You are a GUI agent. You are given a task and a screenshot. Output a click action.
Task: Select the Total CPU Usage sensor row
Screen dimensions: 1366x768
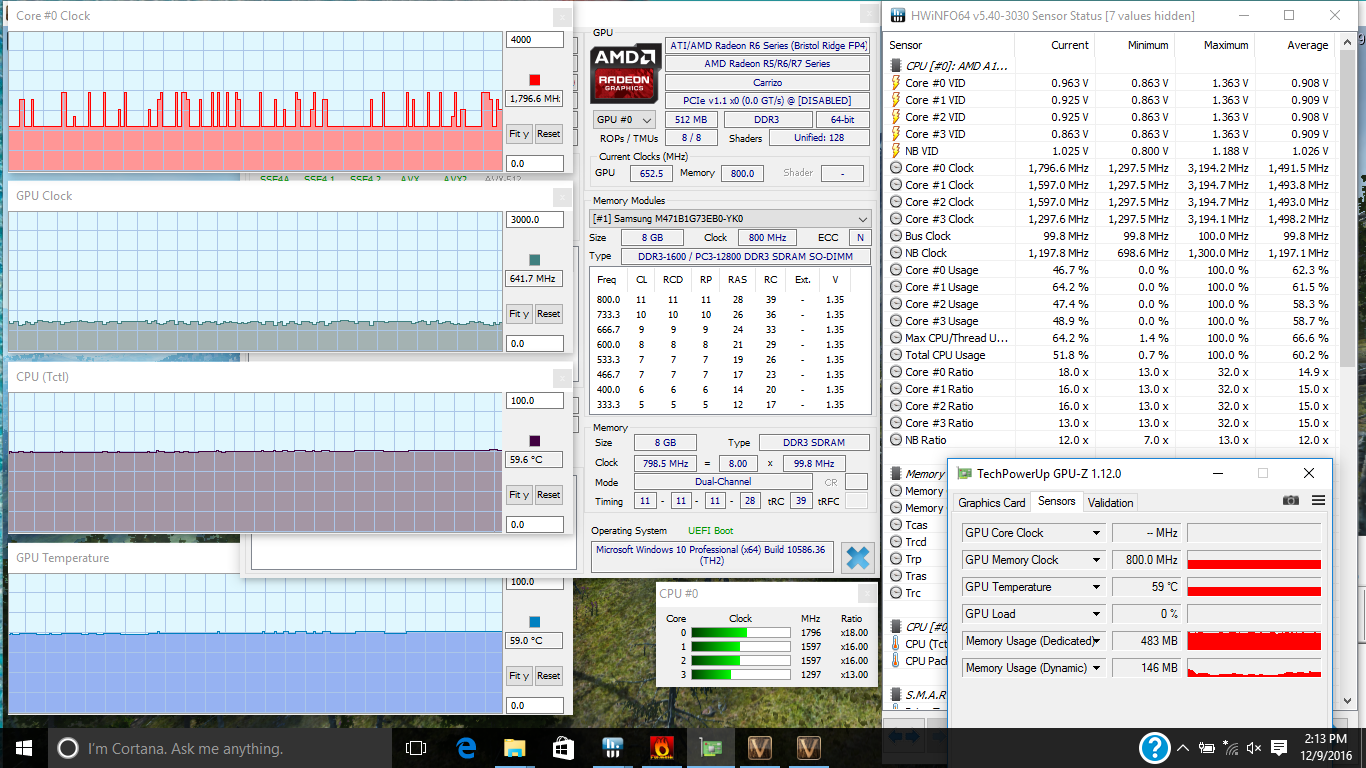1111,355
